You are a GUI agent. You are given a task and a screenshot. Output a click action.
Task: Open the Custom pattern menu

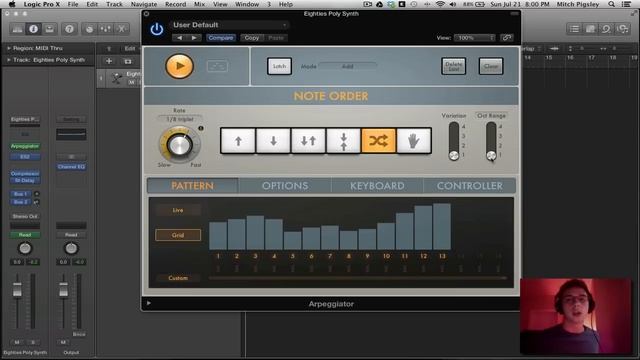178,278
